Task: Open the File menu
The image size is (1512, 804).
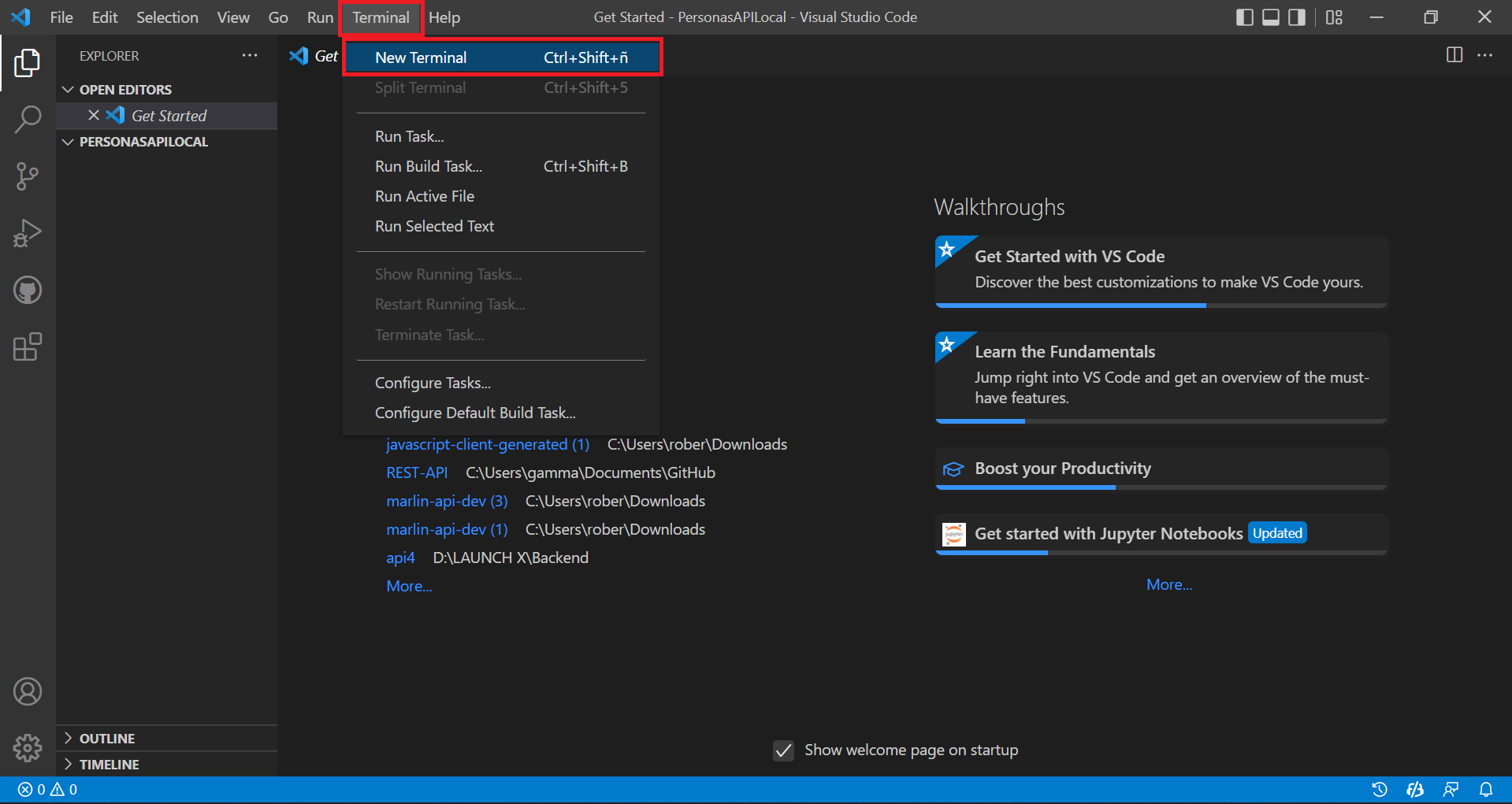Action: 61,17
